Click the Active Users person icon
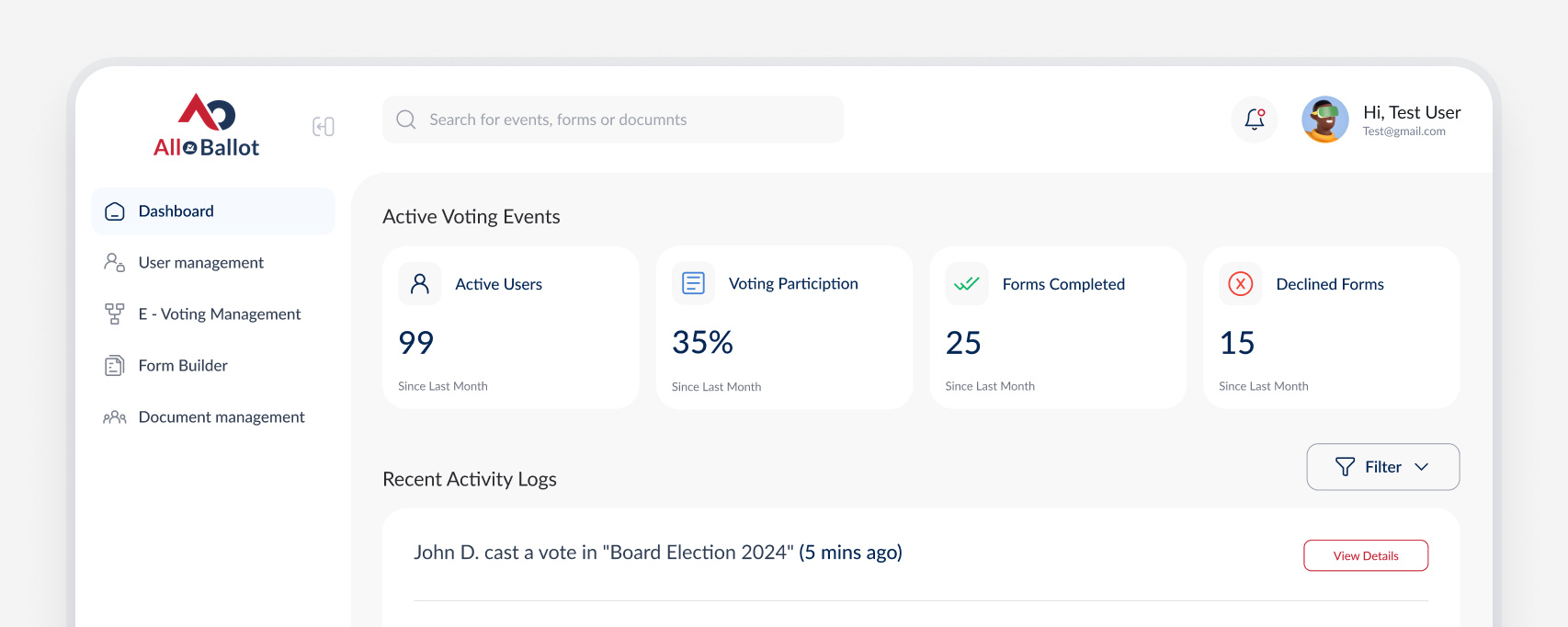Viewport: 1568px width, 627px height. pos(420,283)
